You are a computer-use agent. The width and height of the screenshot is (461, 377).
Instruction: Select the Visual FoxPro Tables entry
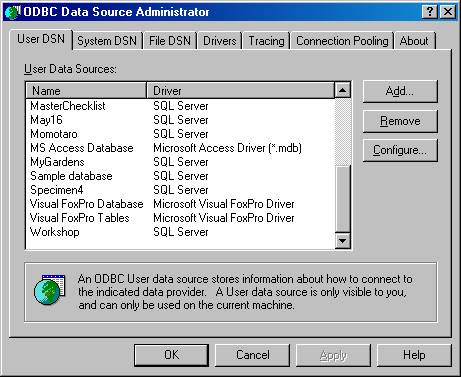(x=80, y=218)
